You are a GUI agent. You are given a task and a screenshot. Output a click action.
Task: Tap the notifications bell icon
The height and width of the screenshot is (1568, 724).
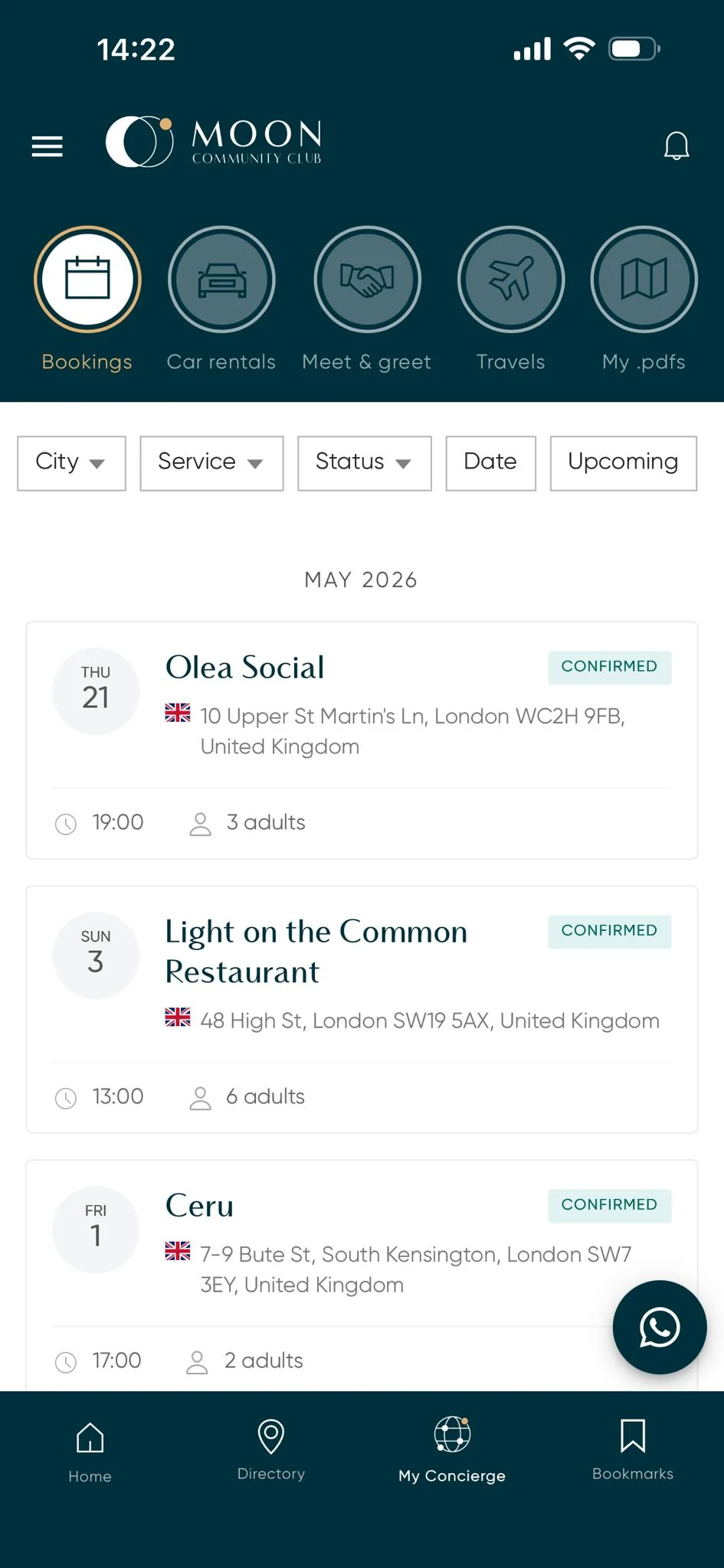point(676,145)
